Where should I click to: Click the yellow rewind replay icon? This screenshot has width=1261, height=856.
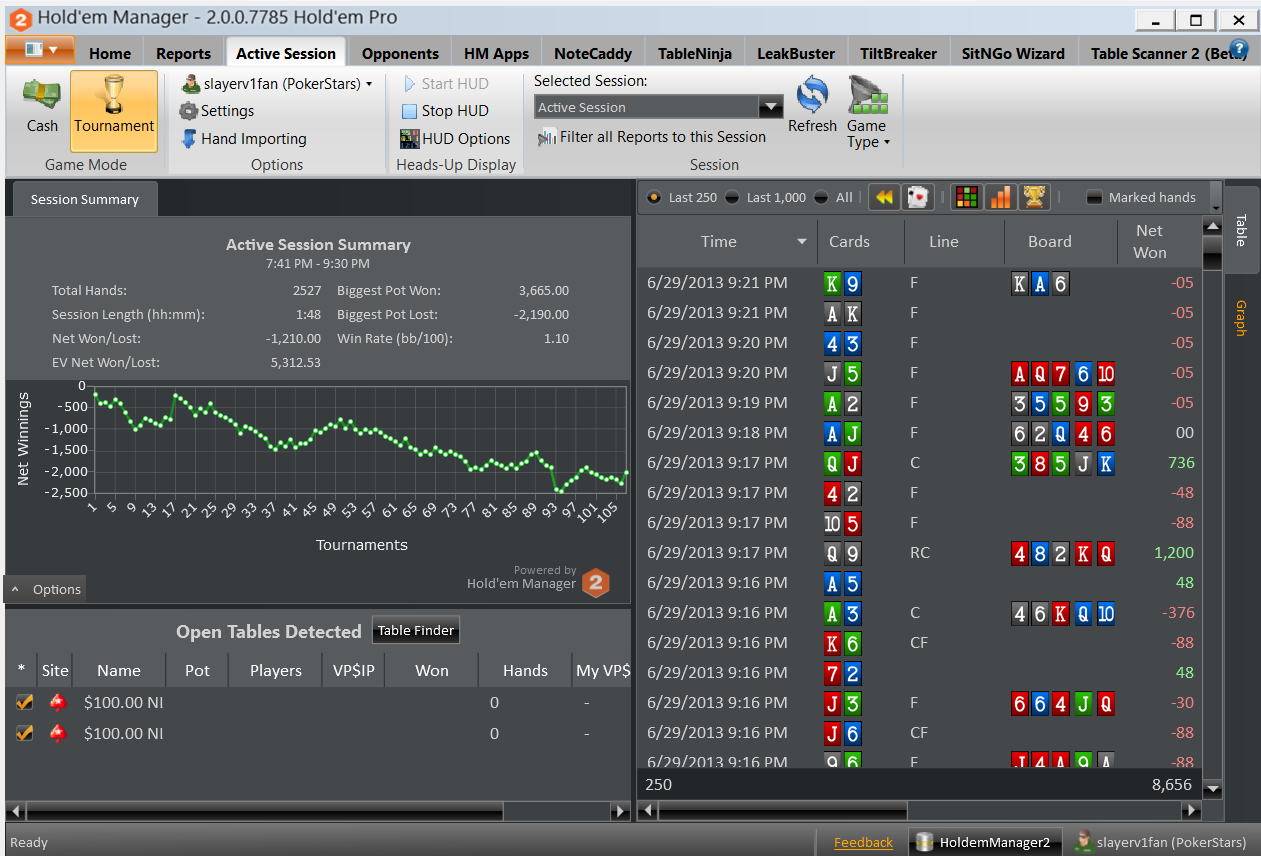pyautogui.click(x=883, y=198)
